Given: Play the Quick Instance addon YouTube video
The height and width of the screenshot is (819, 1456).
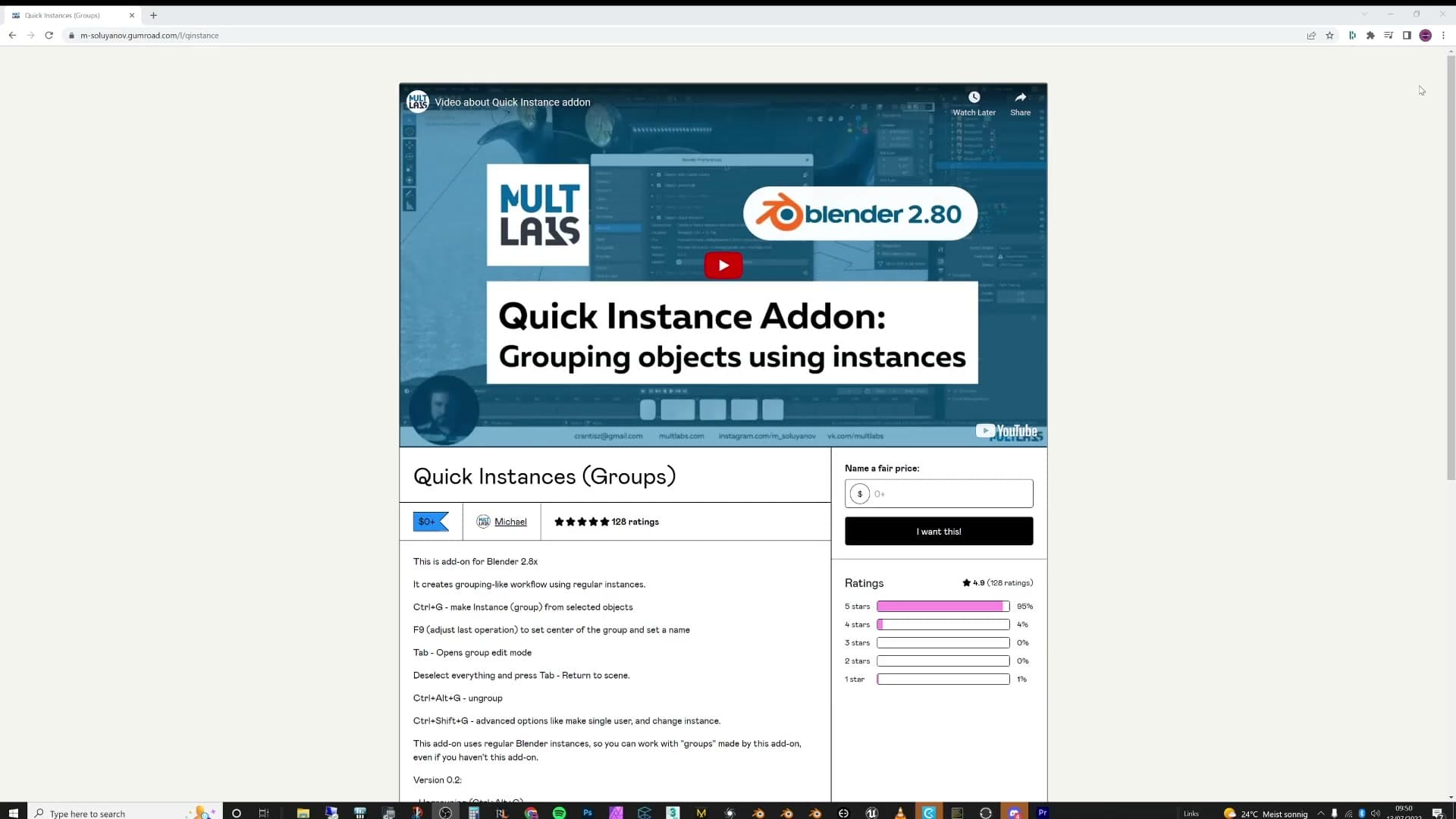Looking at the screenshot, I should pos(723,265).
